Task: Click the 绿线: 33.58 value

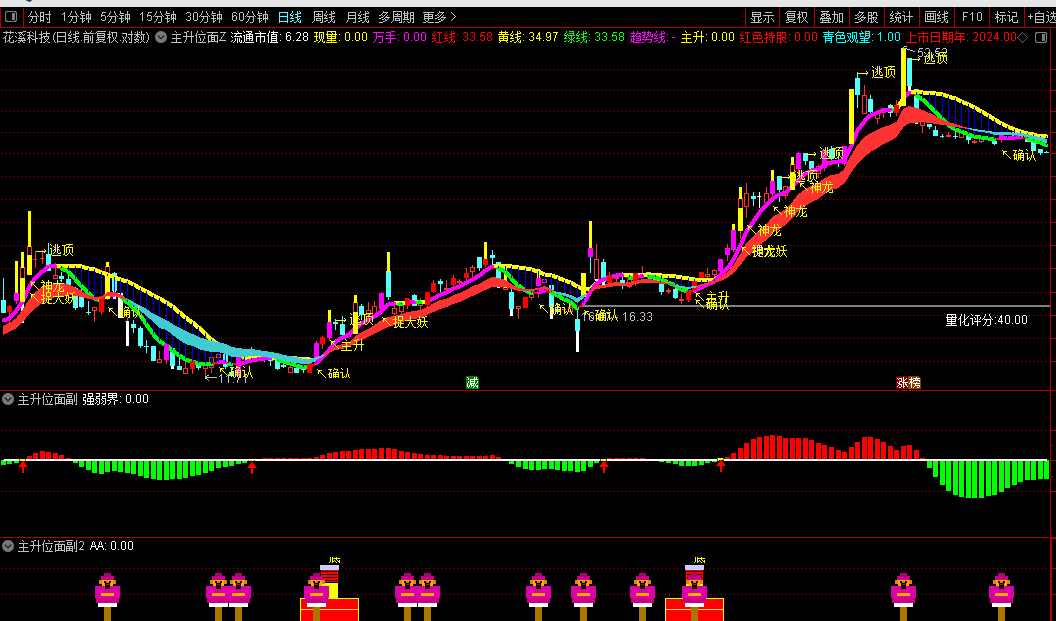Action: click(x=594, y=38)
